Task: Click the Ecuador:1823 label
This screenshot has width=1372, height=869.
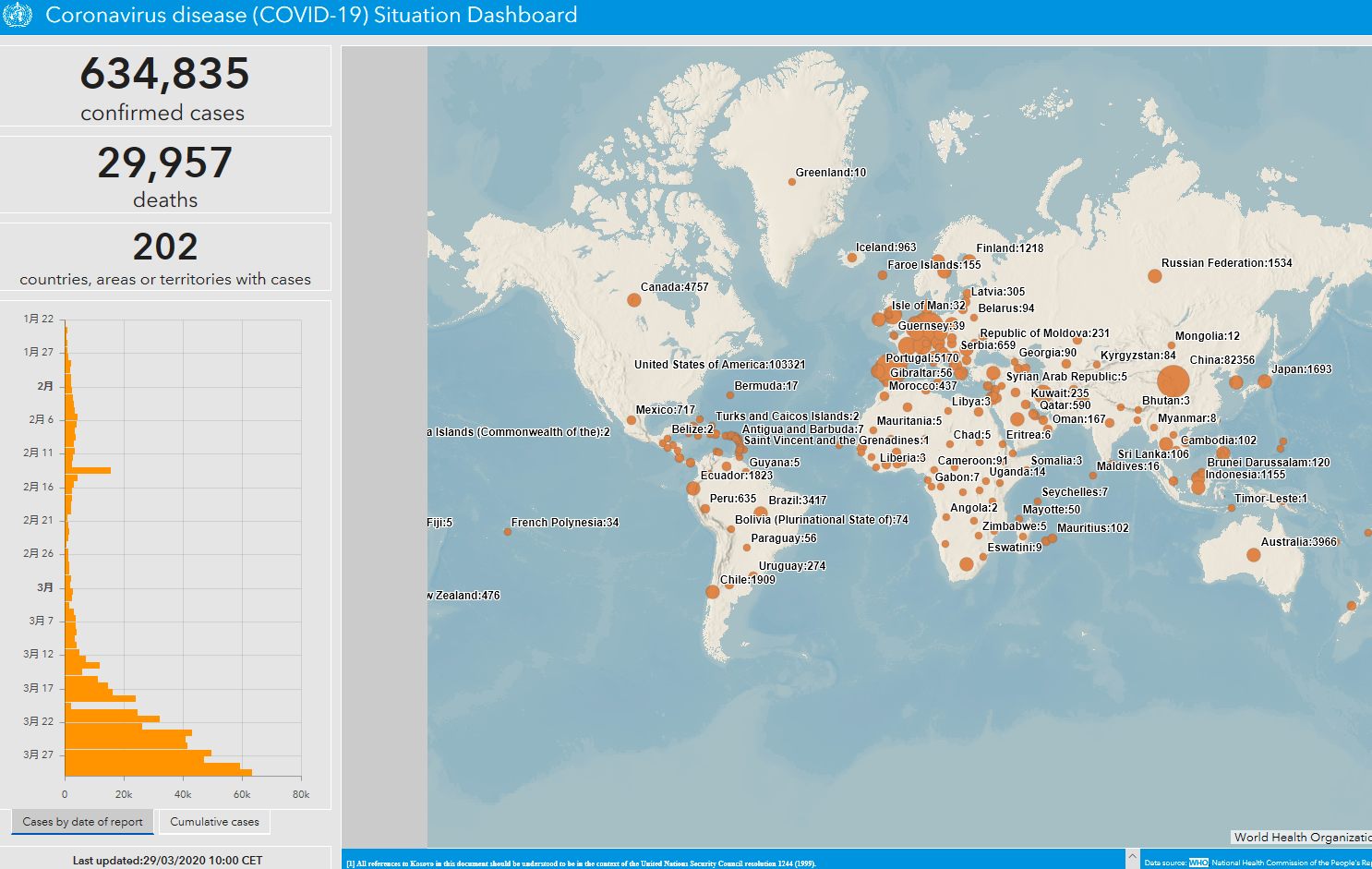Action: (x=736, y=476)
